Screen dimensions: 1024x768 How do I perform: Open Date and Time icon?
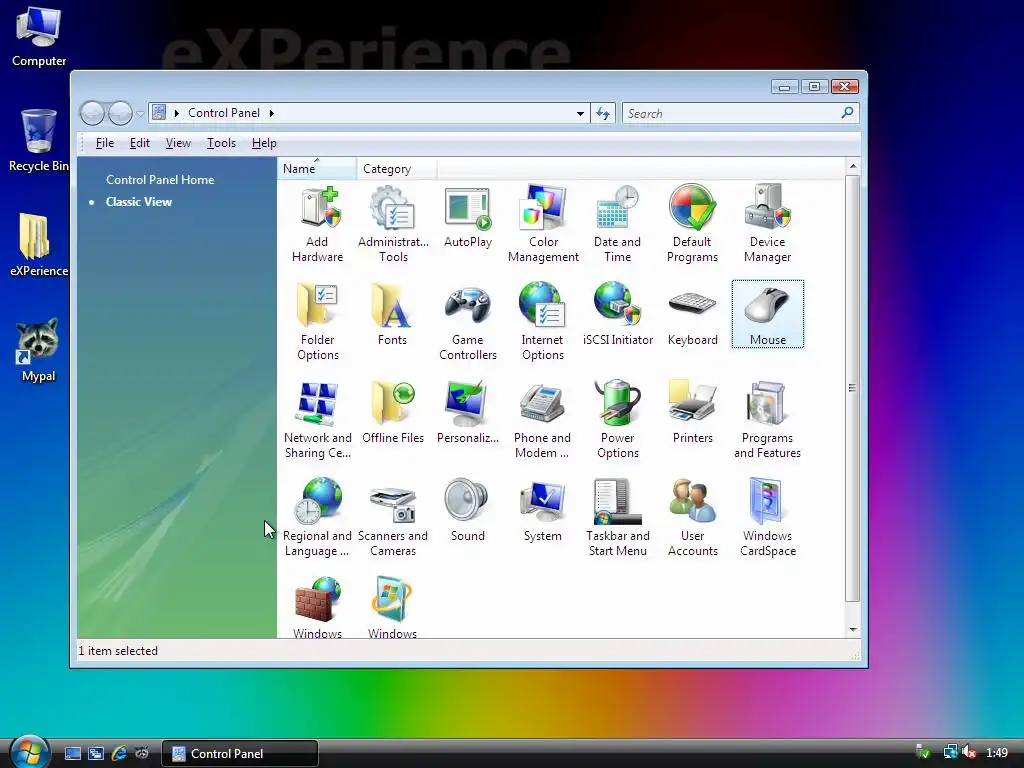click(617, 224)
